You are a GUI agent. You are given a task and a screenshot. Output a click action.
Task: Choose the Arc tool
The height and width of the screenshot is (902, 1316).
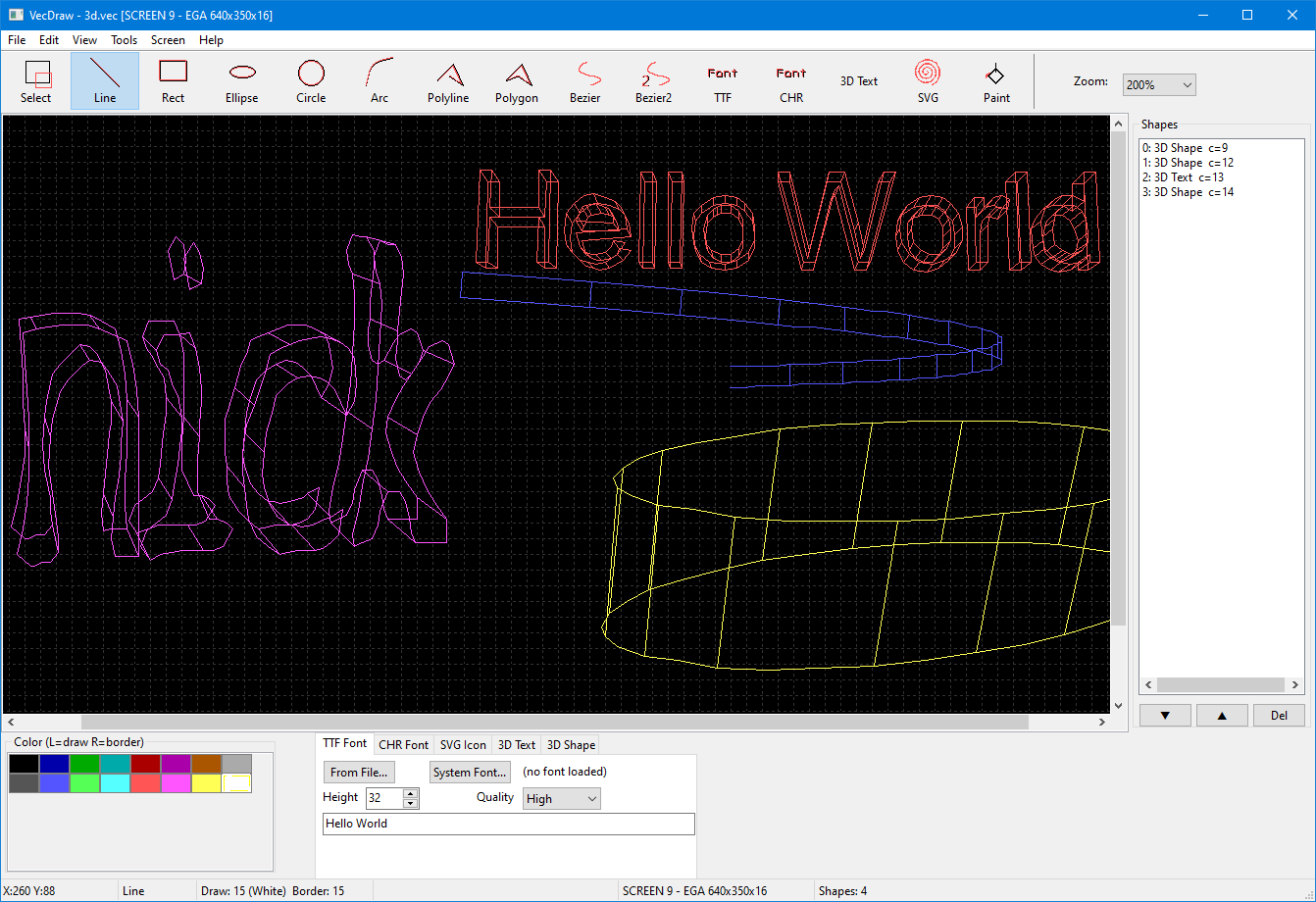pos(380,80)
